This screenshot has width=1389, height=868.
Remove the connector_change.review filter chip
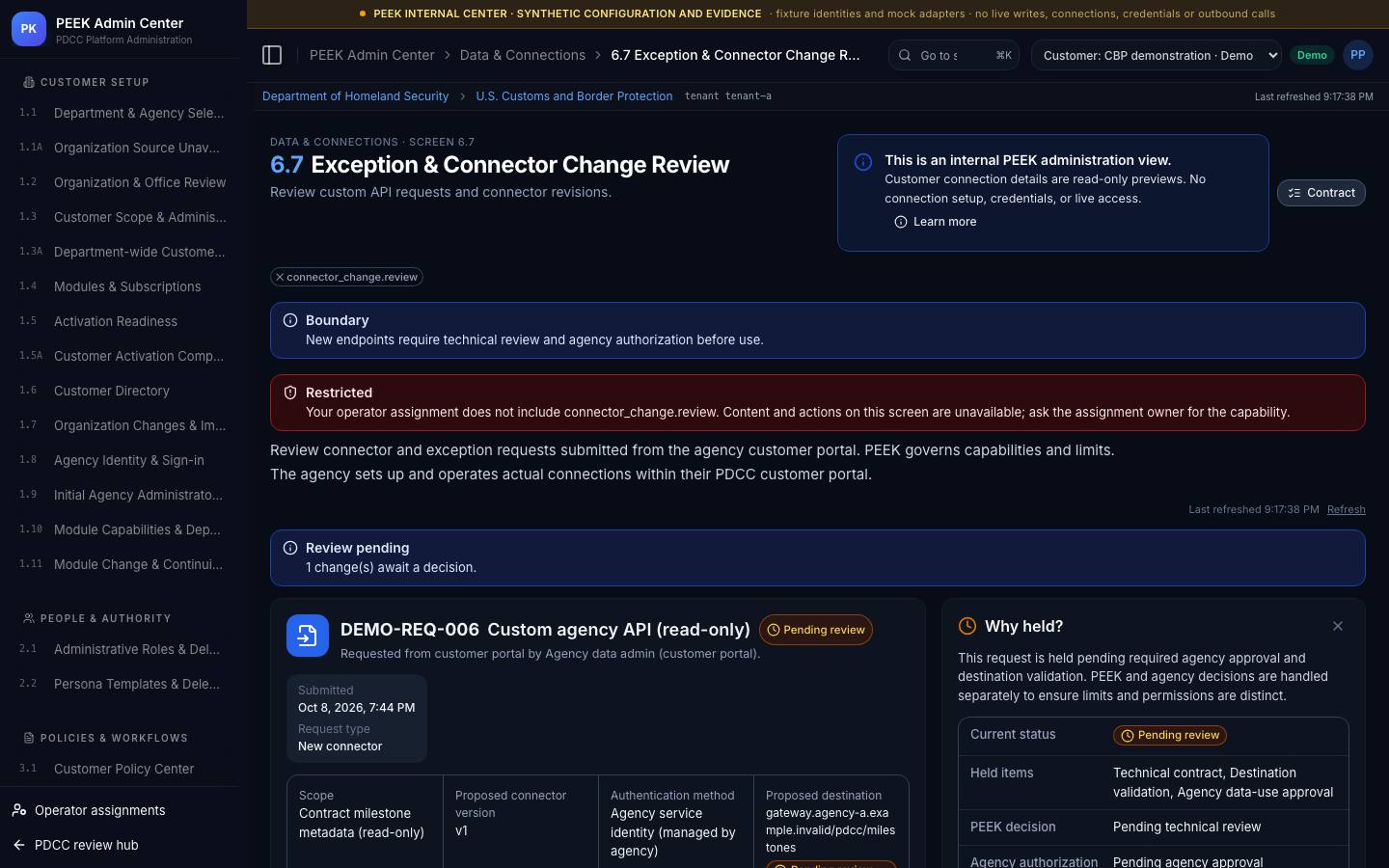280,277
